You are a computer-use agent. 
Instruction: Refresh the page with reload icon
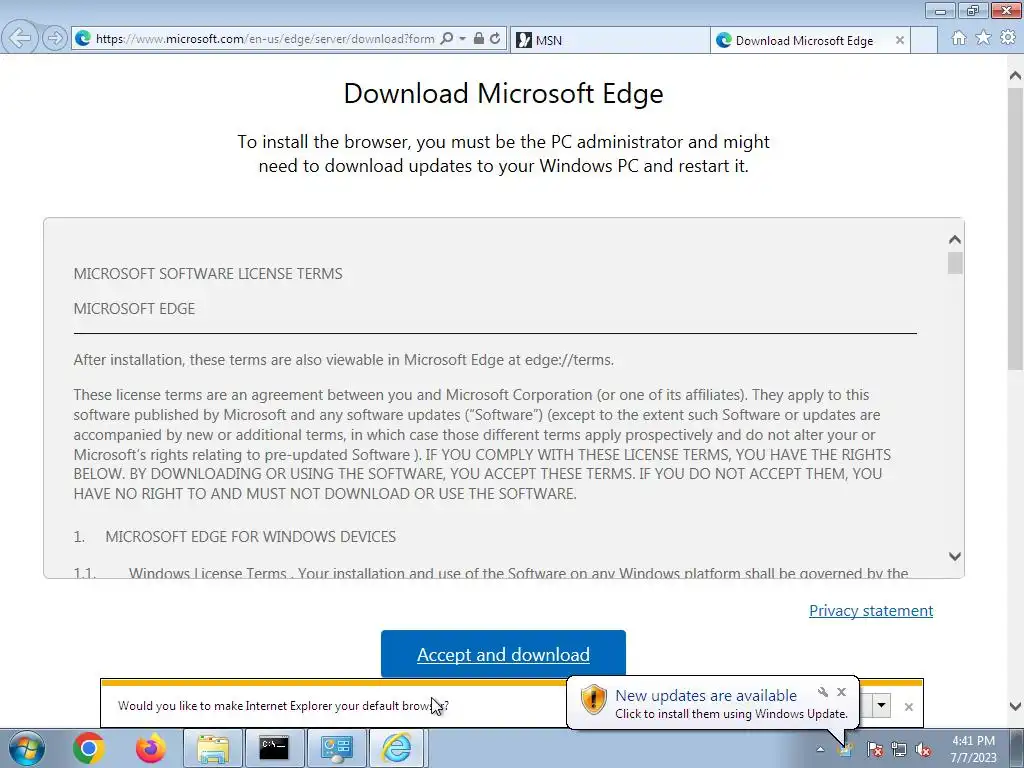[496, 39]
